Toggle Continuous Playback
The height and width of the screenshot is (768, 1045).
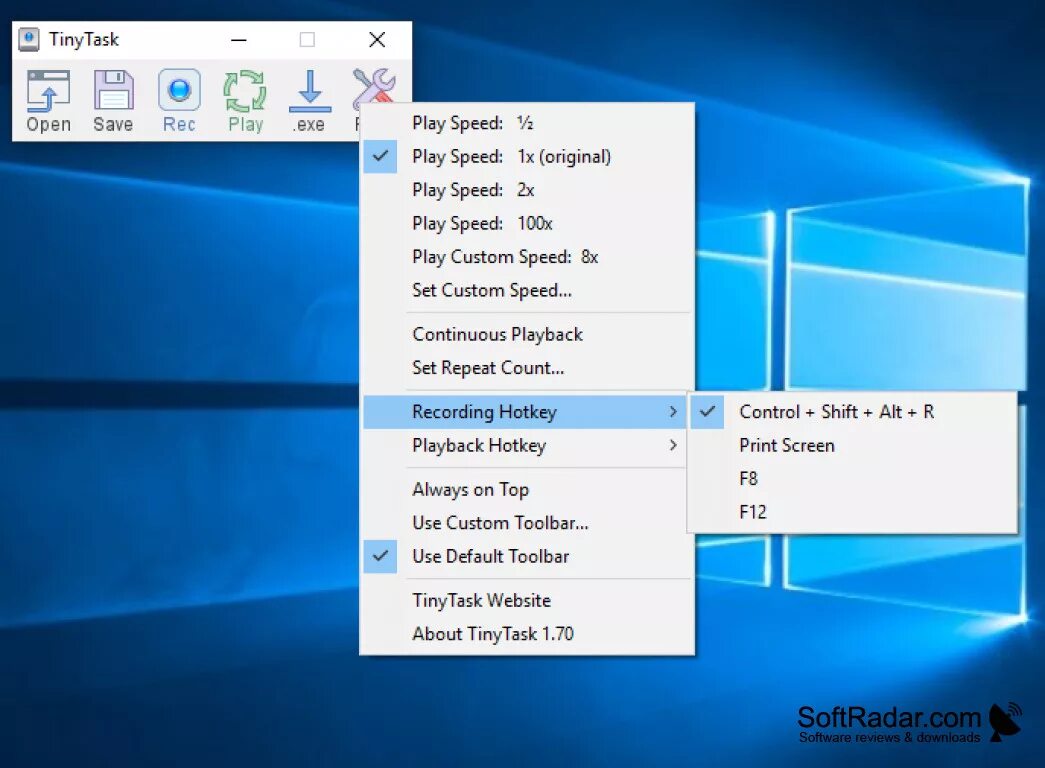526,334
